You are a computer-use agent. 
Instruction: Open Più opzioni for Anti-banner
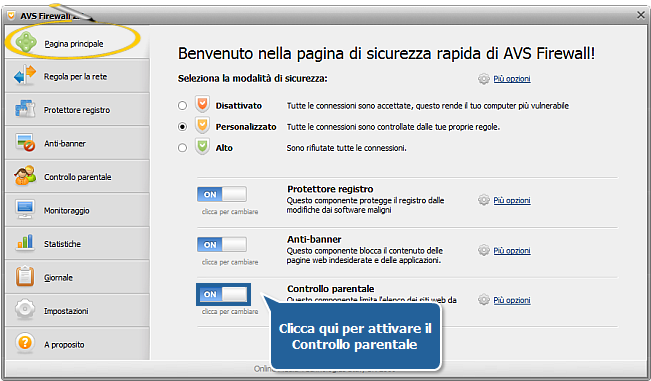[x=512, y=251]
